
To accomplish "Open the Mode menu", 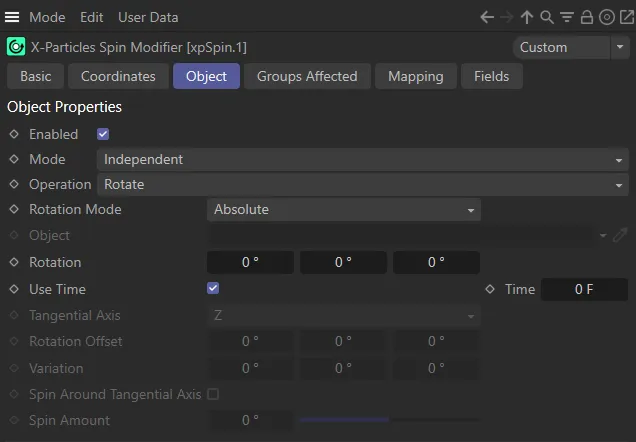I will pyautogui.click(x=47, y=17).
